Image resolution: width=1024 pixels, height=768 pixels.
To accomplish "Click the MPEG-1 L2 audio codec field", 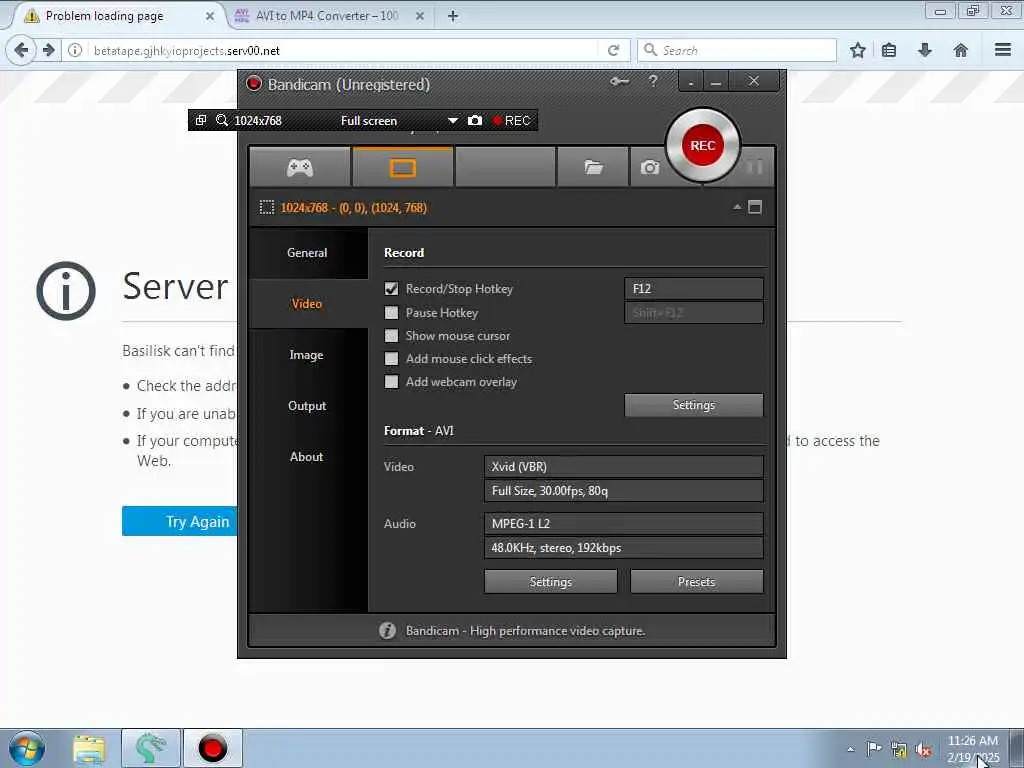I will click(x=624, y=523).
